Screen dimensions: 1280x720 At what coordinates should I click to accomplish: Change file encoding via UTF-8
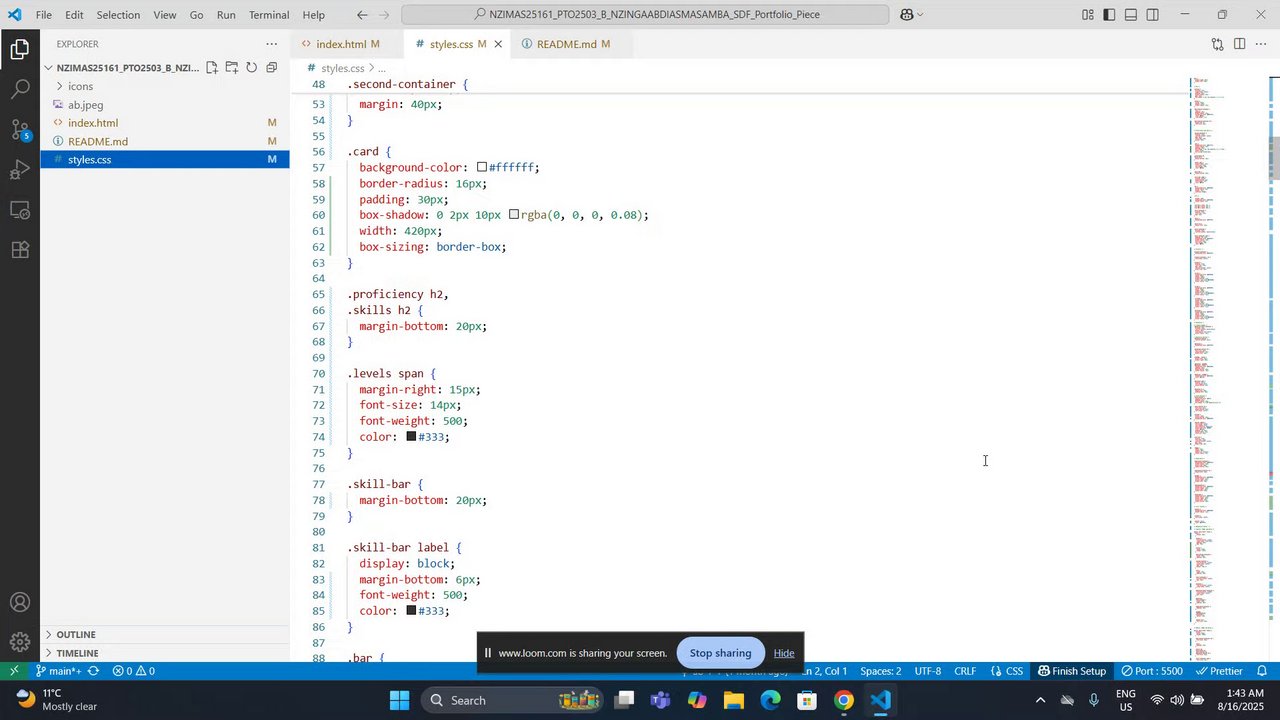coord(928,671)
